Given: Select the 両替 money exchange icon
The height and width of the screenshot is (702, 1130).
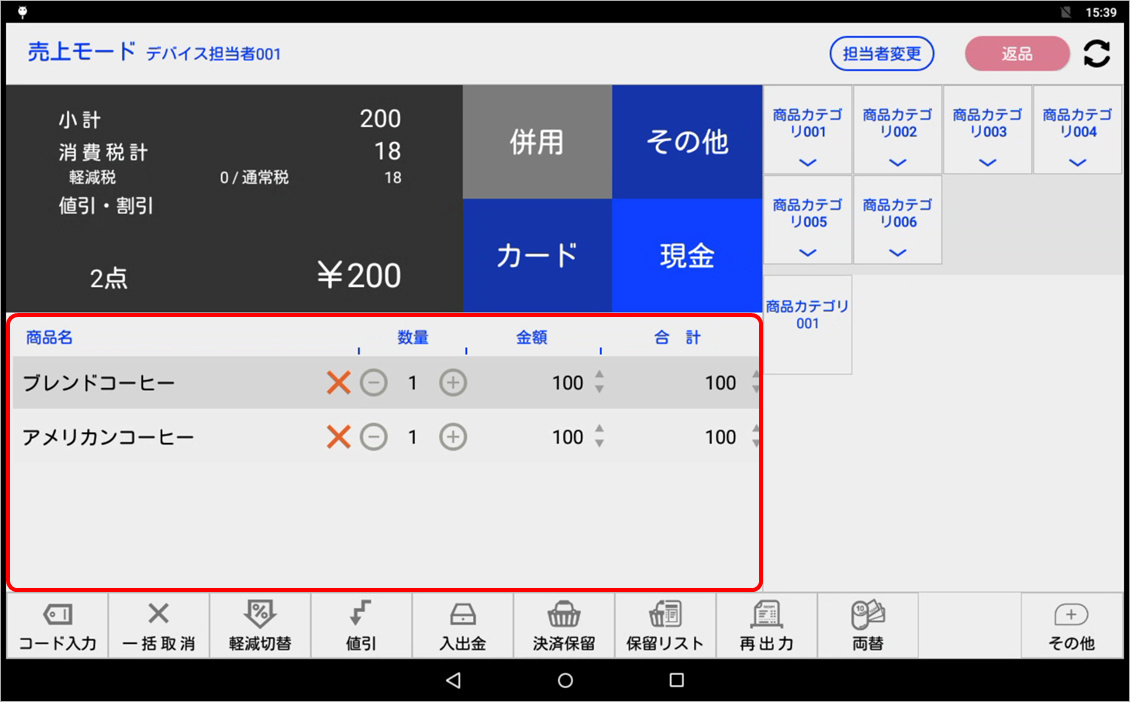Looking at the screenshot, I should click(x=868, y=625).
